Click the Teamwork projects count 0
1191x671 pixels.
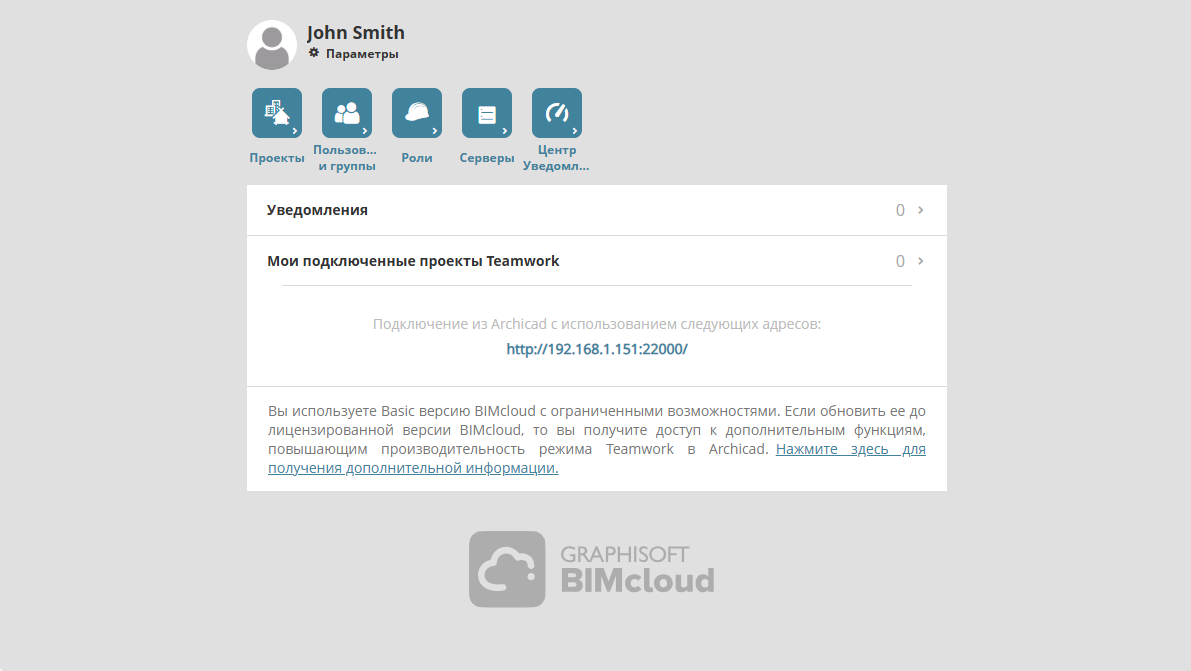900,261
